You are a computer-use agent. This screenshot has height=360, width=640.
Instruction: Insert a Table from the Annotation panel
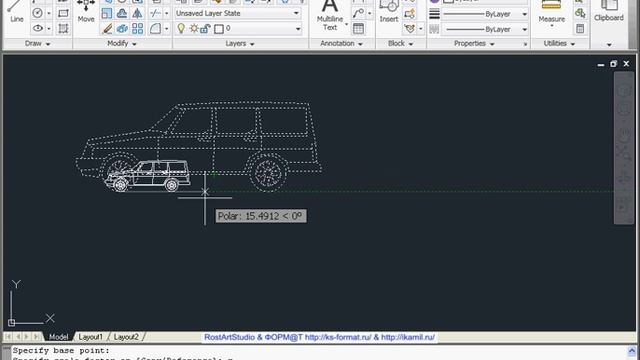(x=358, y=29)
